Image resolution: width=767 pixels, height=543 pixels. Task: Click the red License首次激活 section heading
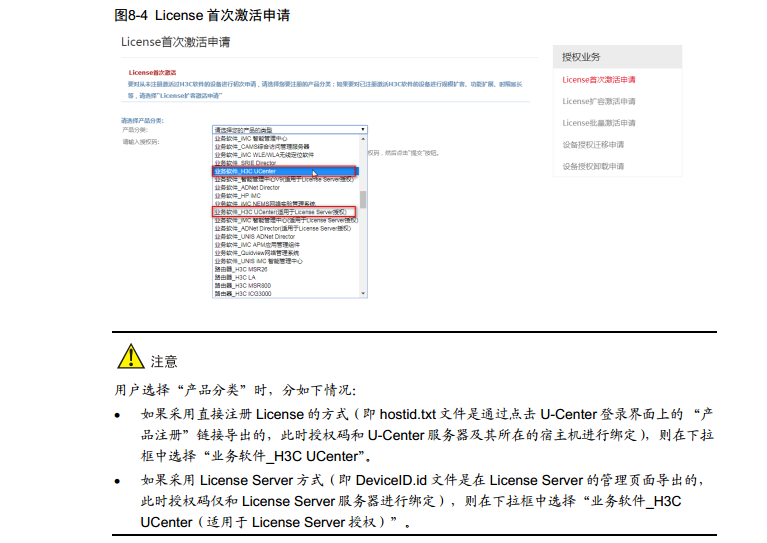coord(152,72)
